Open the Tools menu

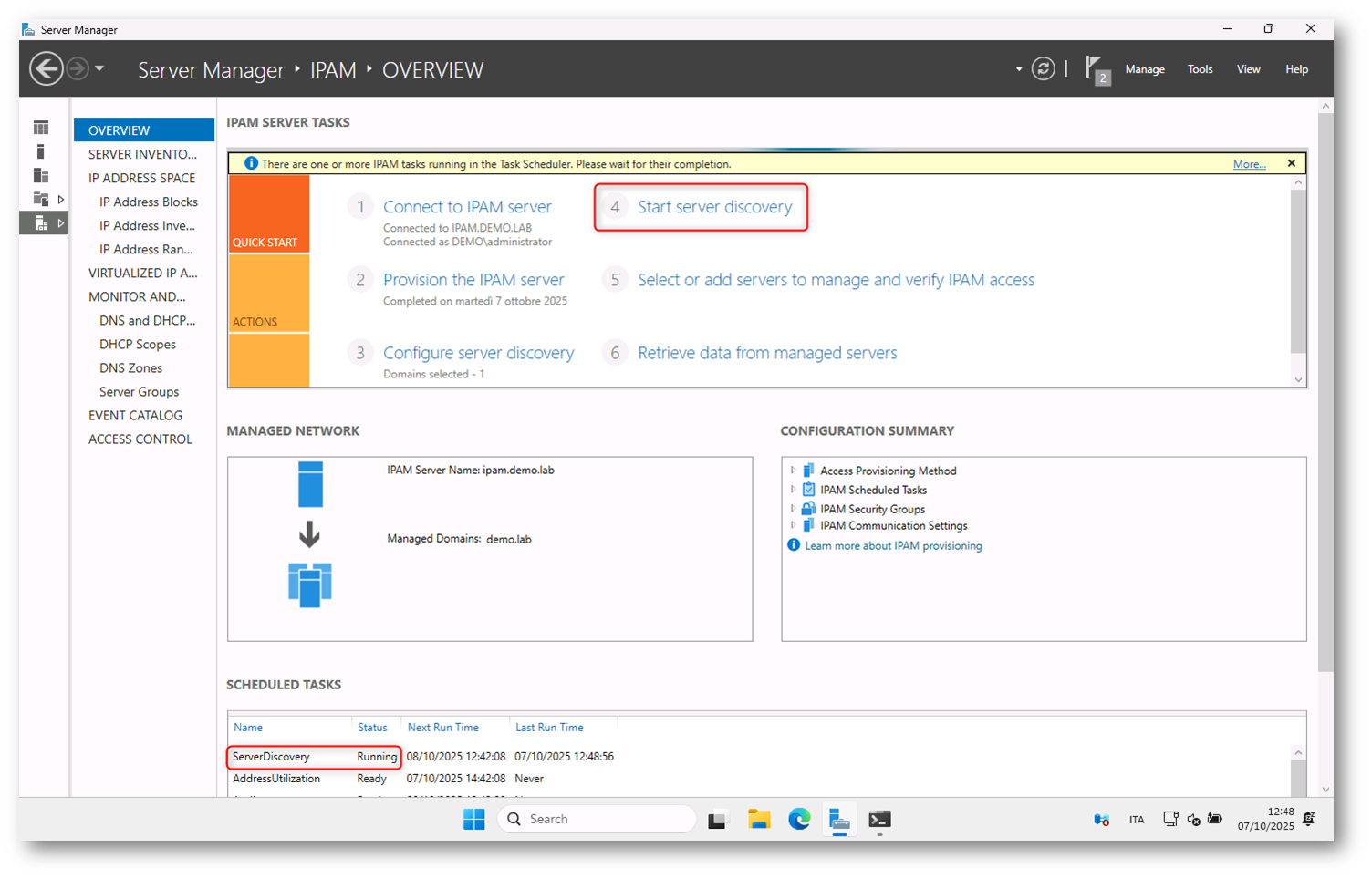(x=1200, y=69)
